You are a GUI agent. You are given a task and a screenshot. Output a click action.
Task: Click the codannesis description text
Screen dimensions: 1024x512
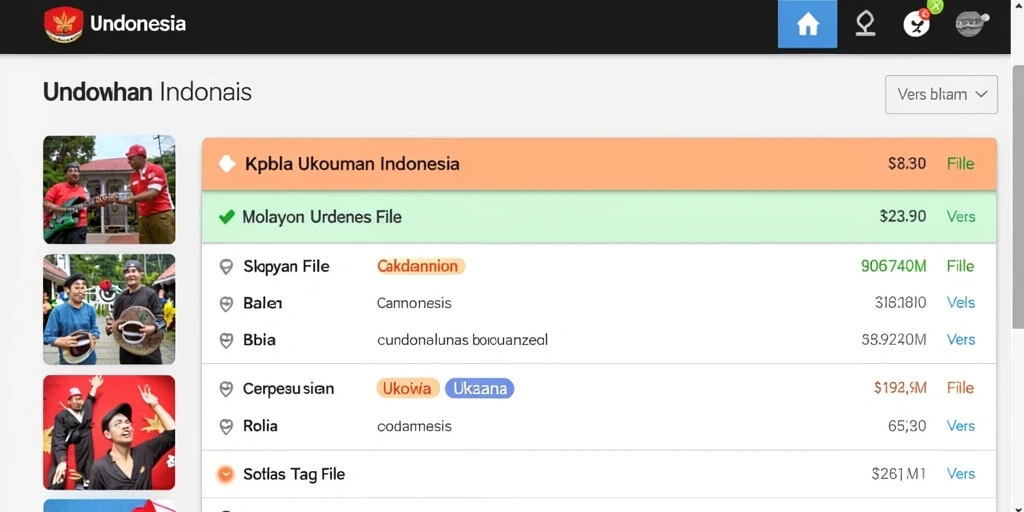point(414,426)
